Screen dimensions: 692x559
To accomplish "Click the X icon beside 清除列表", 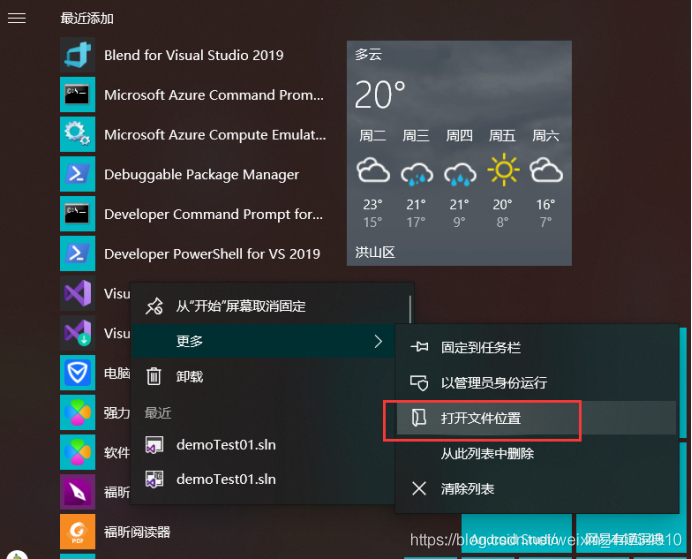I will click(419, 488).
